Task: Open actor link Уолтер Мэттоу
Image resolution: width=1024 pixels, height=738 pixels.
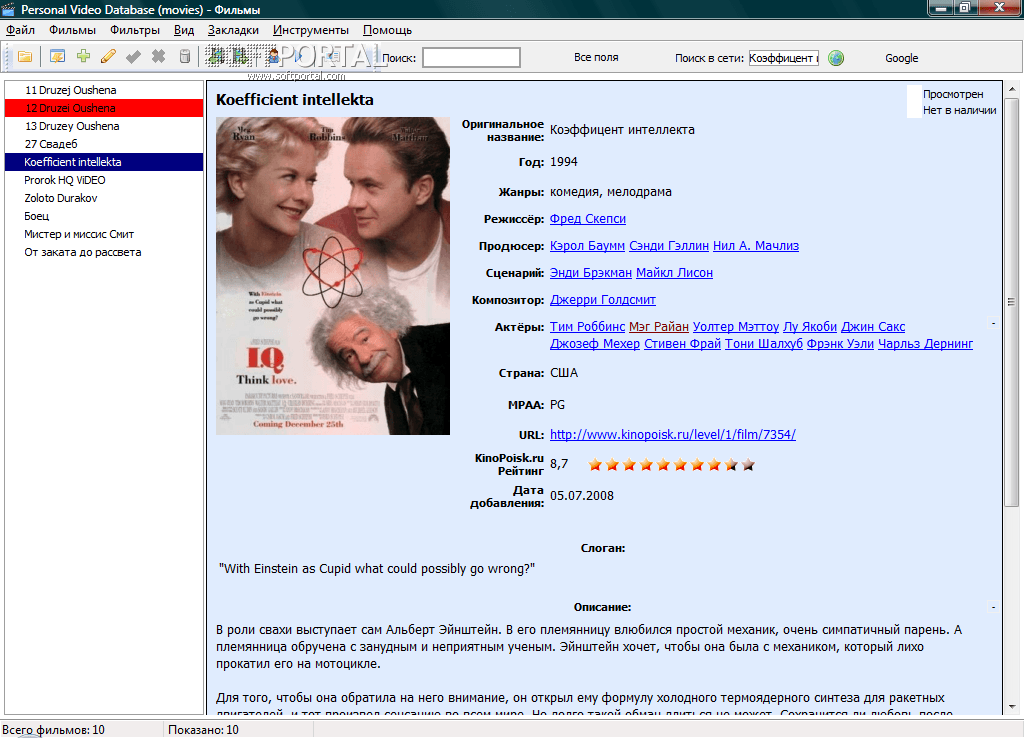Action: pos(736,327)
